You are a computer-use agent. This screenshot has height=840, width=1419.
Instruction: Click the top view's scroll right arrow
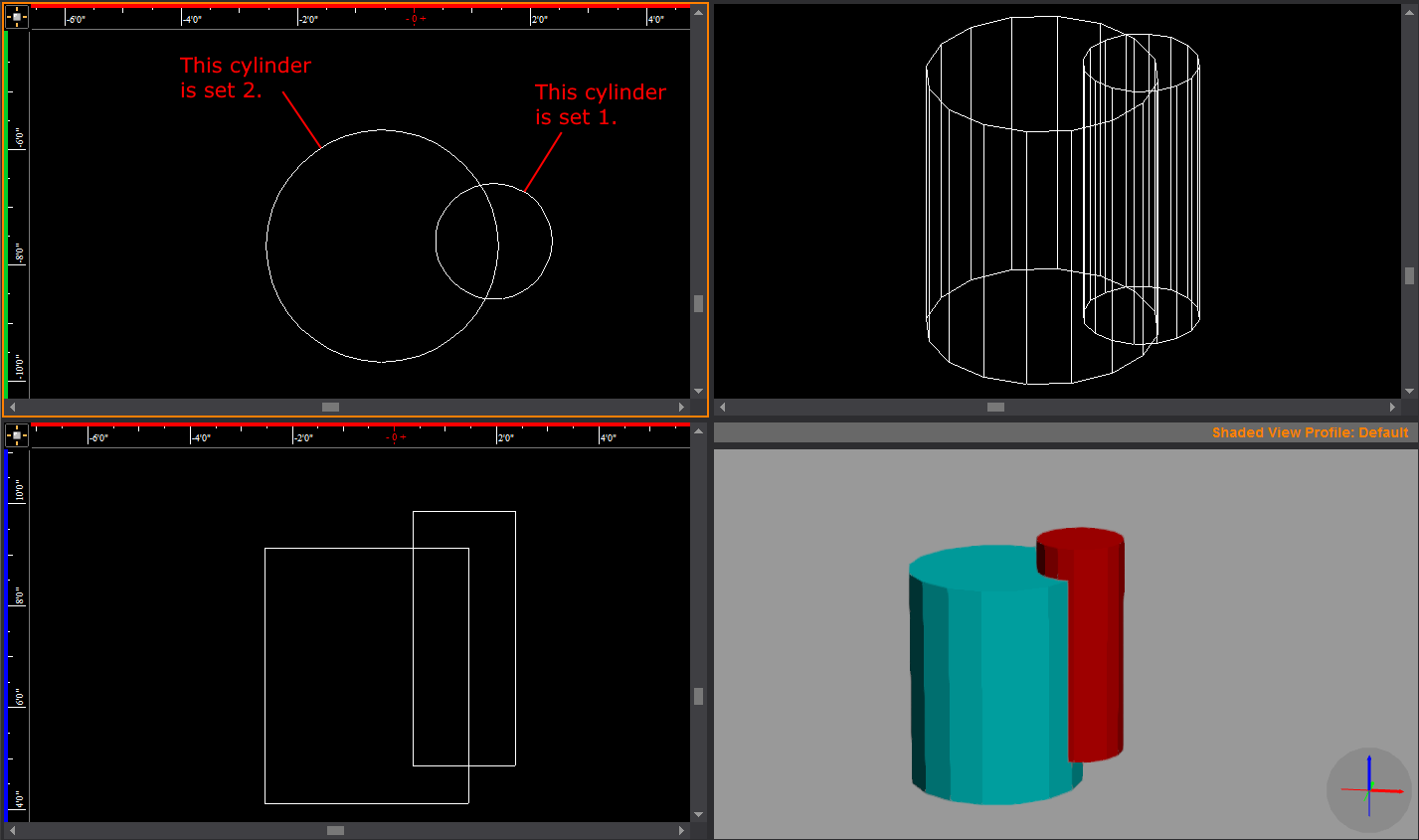click(681, 407)
